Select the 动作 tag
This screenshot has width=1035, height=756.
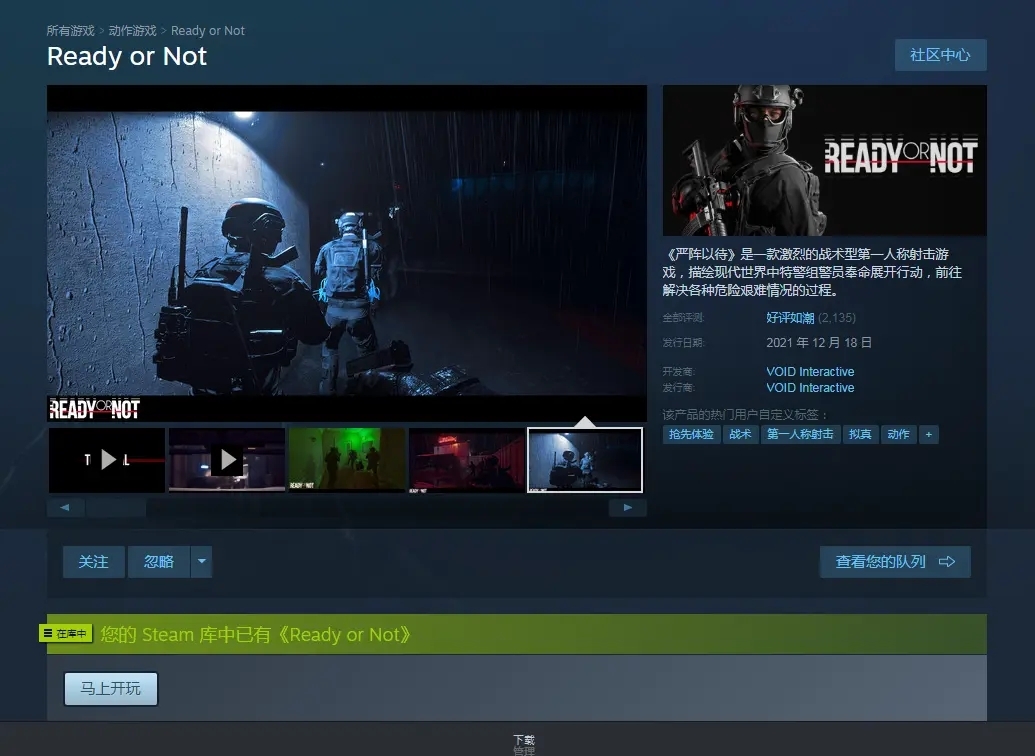pyautogui.click(x=898, y=434)
